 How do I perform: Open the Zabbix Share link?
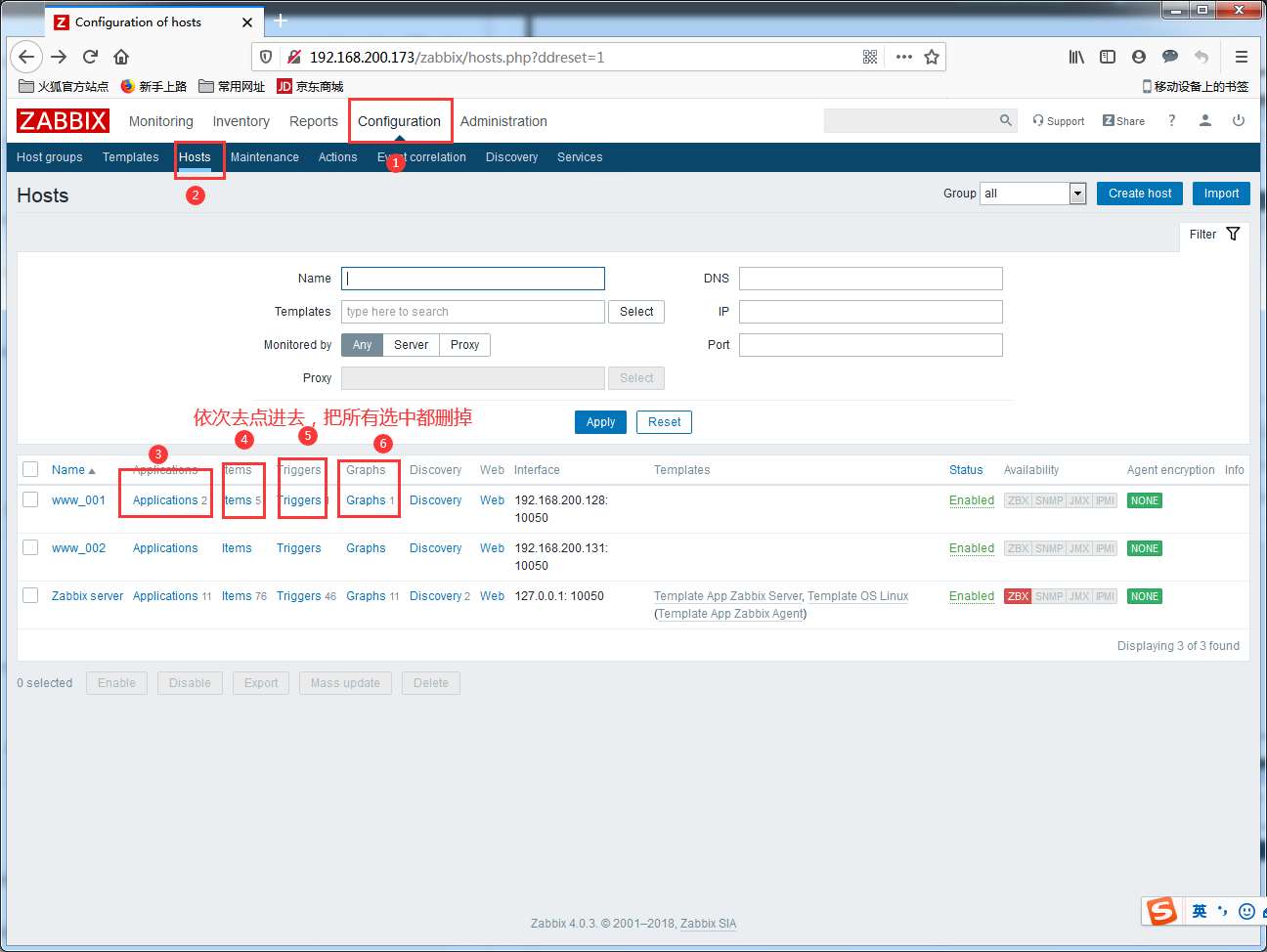point(1123,121)
